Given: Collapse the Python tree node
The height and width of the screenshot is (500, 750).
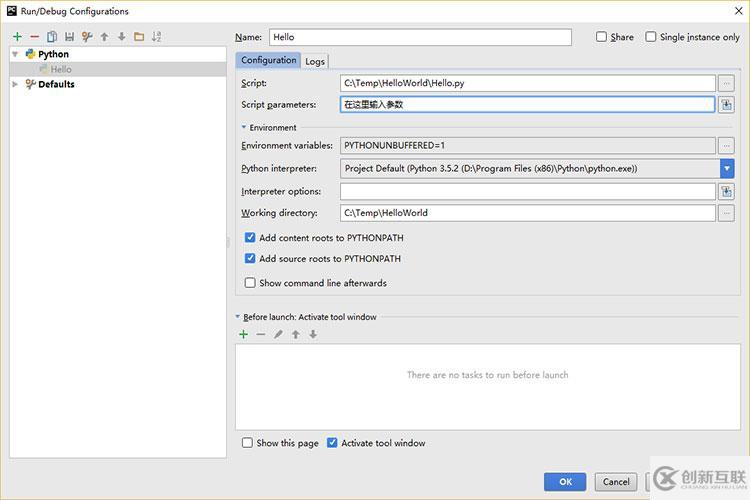Looking at the screenshot, I should (x=15, y=54).
